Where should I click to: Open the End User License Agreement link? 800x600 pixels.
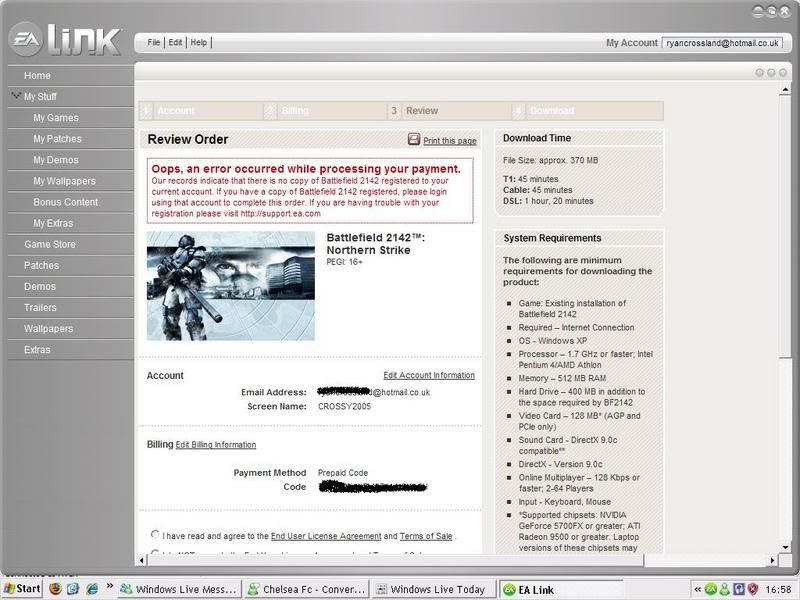(325, 537)
